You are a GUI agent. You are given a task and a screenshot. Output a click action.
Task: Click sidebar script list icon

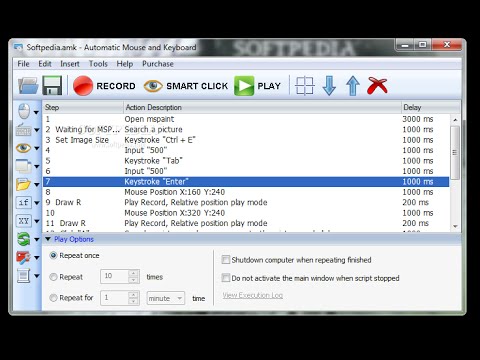[x=24, y=276]
